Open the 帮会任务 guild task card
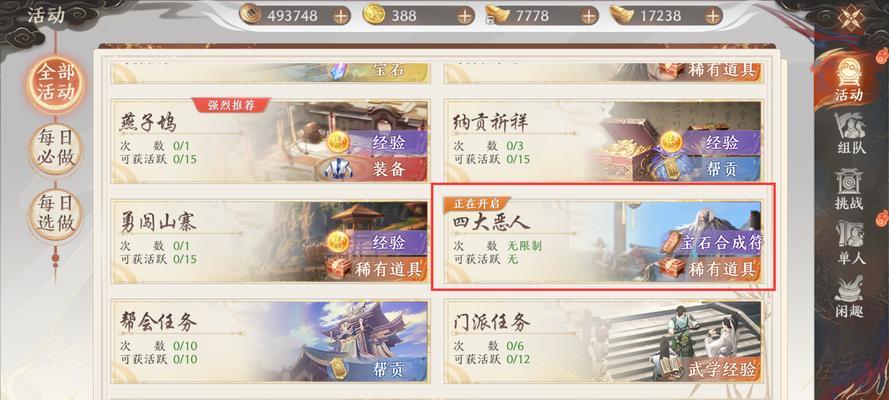This screenshot has width=889, height=400. (269, 342)
